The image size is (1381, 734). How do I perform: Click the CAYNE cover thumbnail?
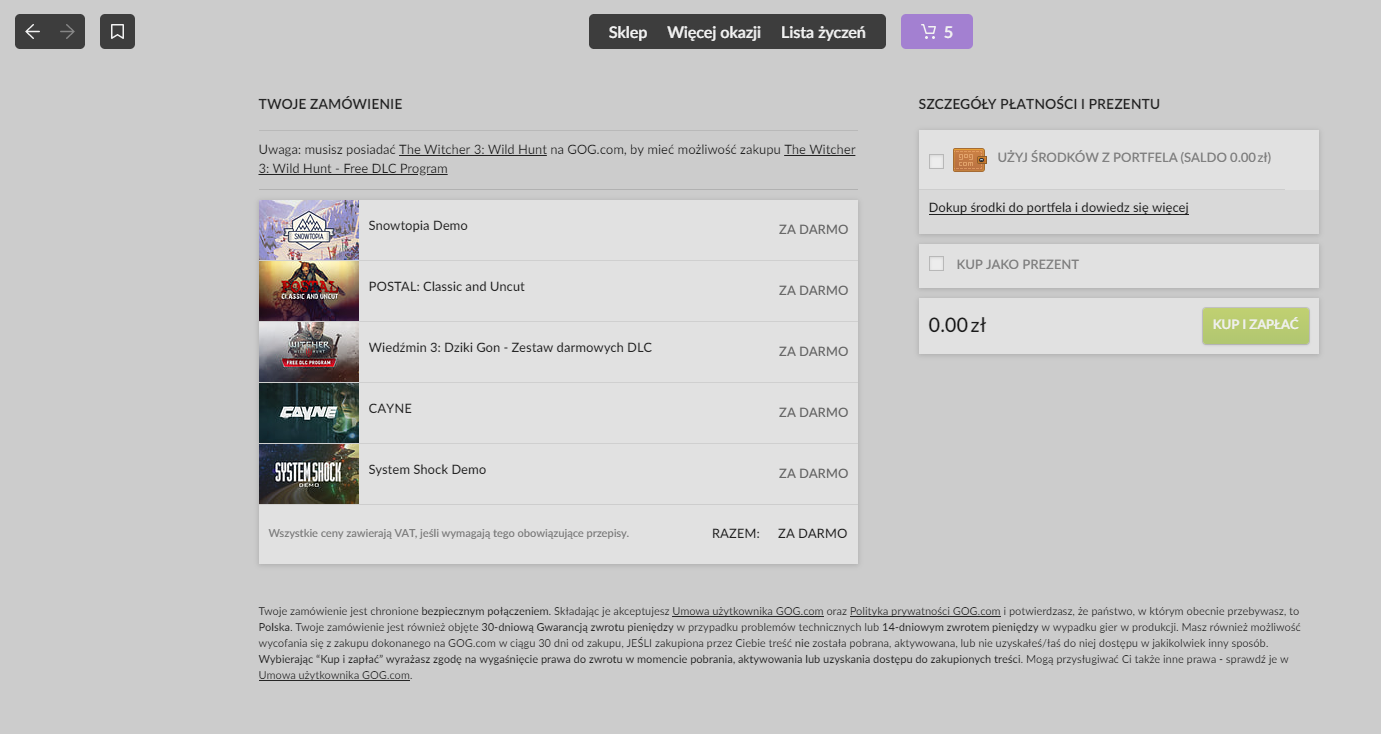pos(309,413)
